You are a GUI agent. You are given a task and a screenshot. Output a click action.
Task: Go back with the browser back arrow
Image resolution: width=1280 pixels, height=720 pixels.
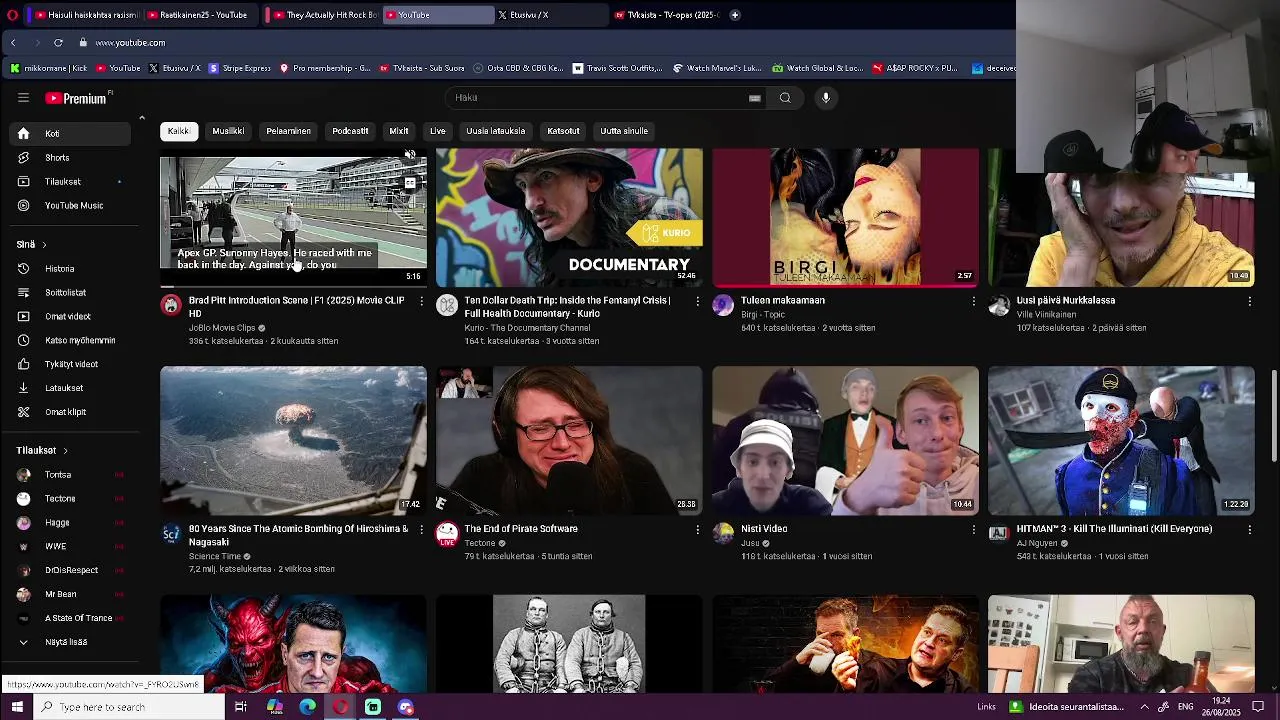click(x=13, y=43)
